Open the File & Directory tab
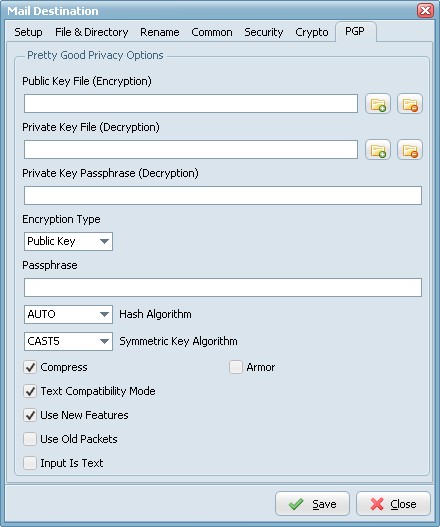This screenshot has height=527, width=440. (x=91, y=32)
